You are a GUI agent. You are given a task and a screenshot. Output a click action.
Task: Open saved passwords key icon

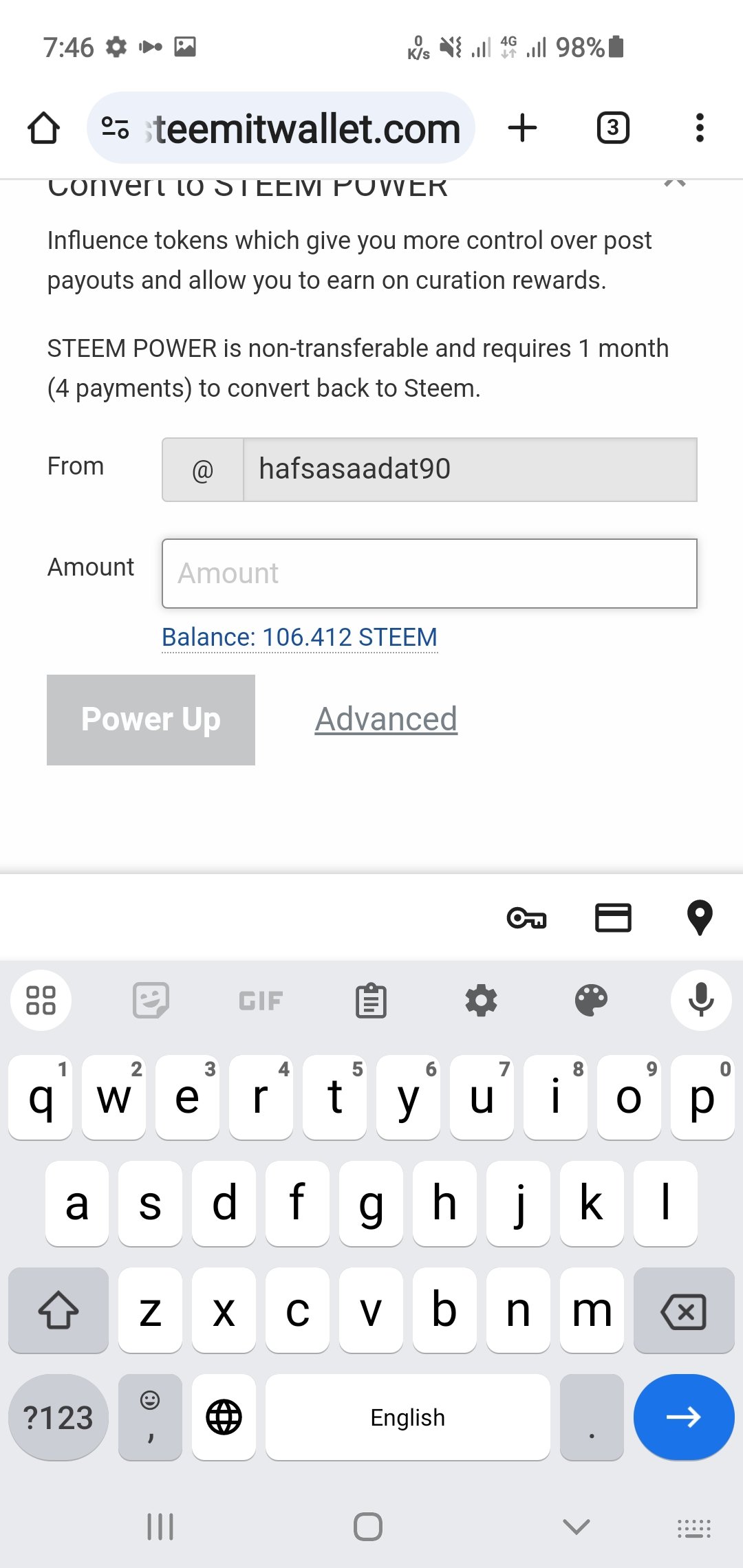point(526,918)
